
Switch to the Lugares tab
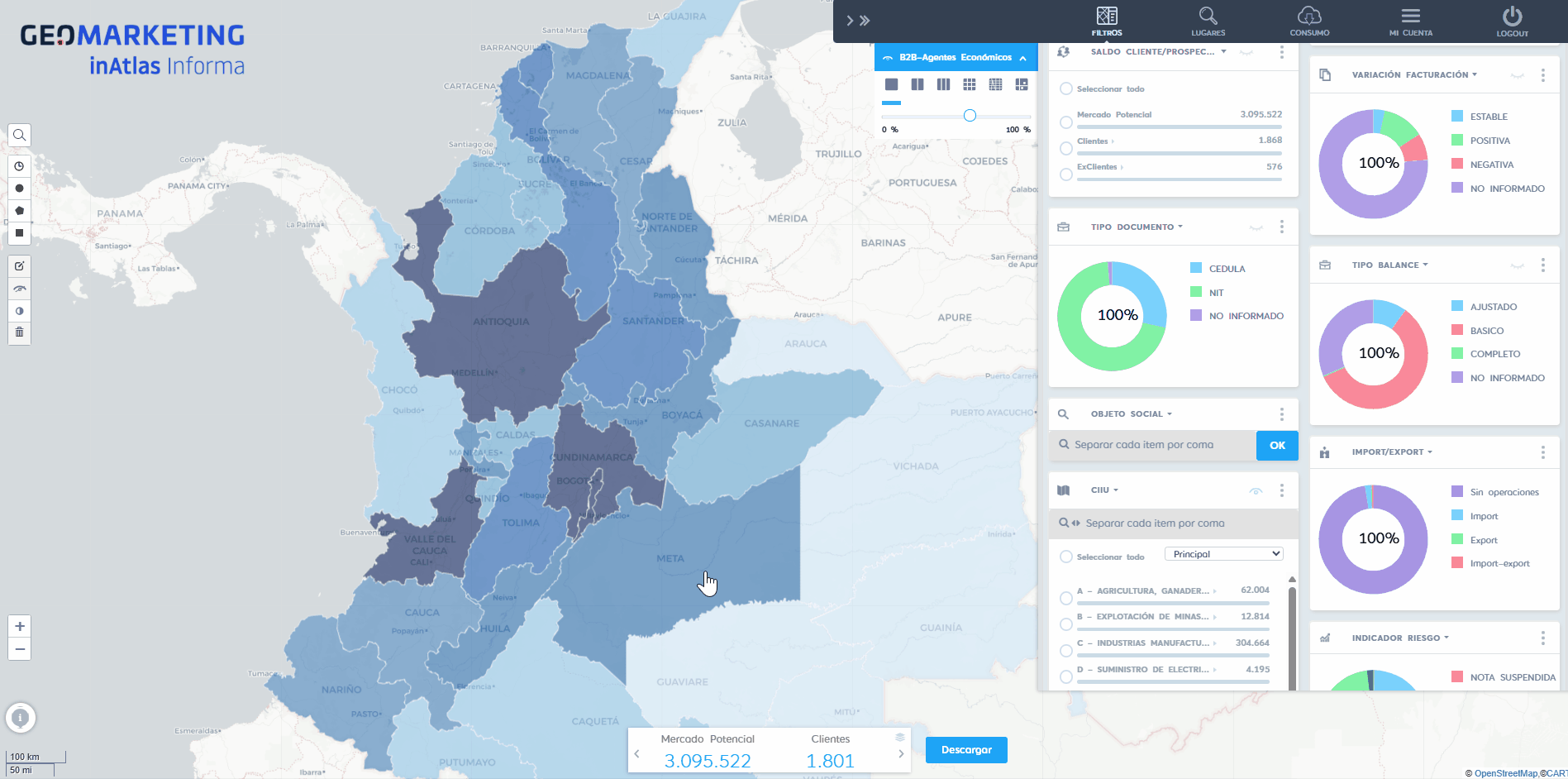coord(1208,21)
